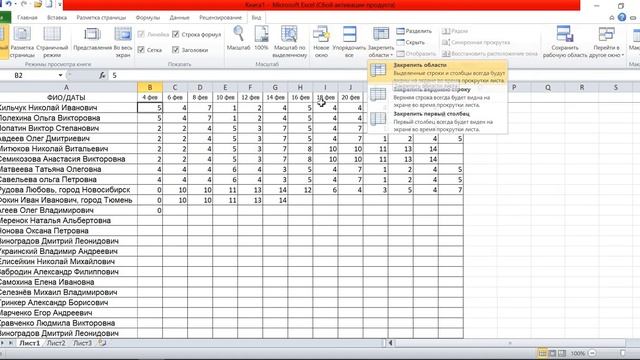The width and height of the screenshot is (640, 360).
Task: Open Custom Views (Представления)
Action: pos(92,40)
